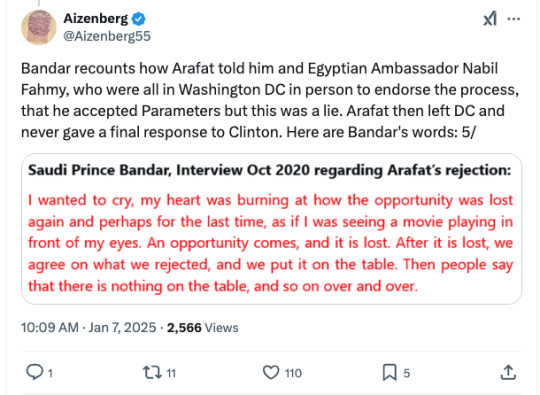540x395 pixels.
Task: Open Aizenberg's profile avatar
Action: pos(39,27)
